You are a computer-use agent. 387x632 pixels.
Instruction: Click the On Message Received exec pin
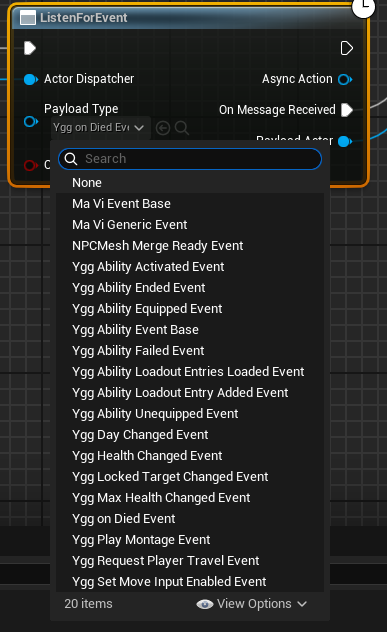click(347, 110)
